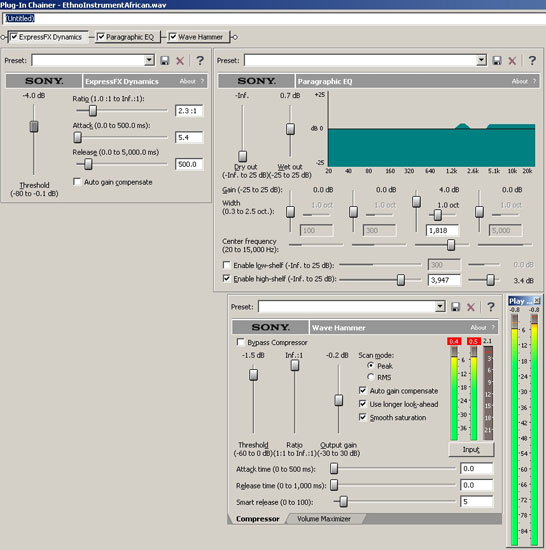Viewport: 546px width, 550px height.
Task: Click the Attack value field 5.4
Action: click(189, 138)
